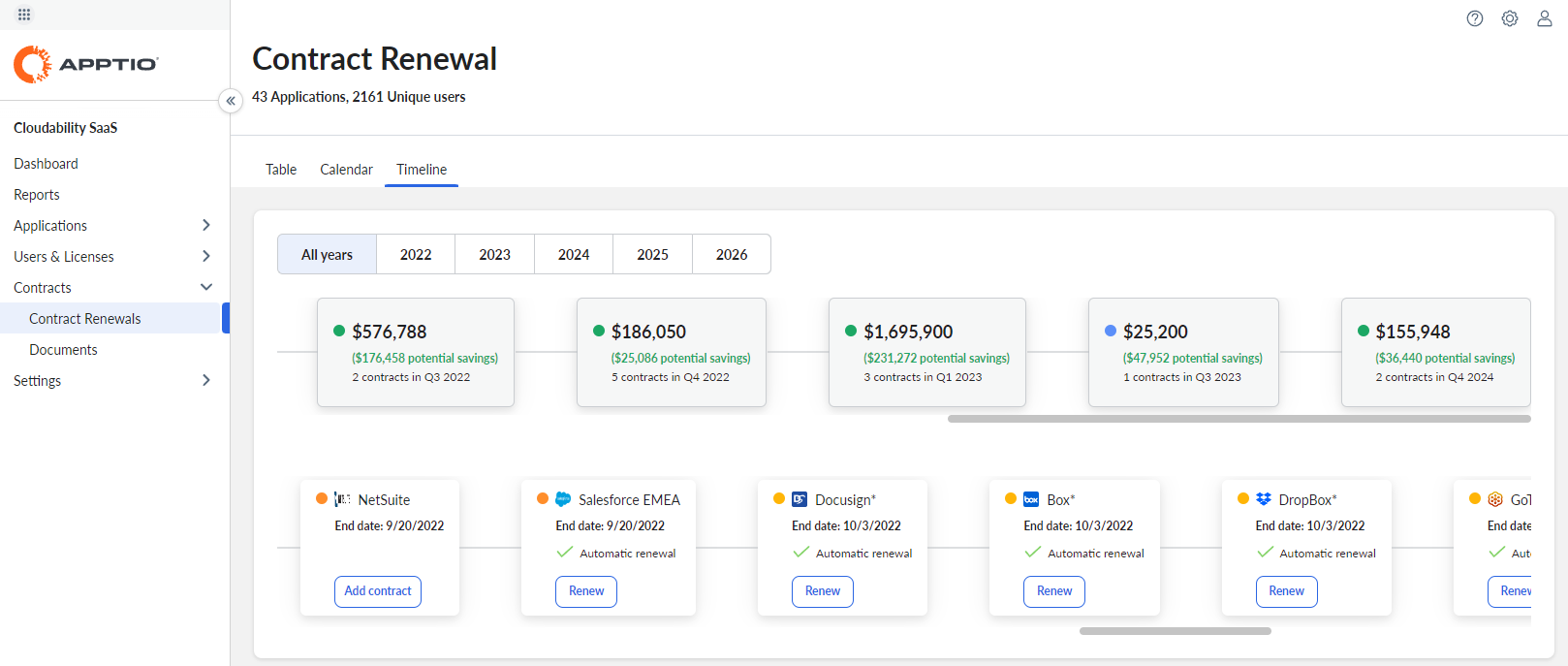Click the Salesforce EMEA cloud icon
The width and height of the screenshot is (1568, 666).
563,499
